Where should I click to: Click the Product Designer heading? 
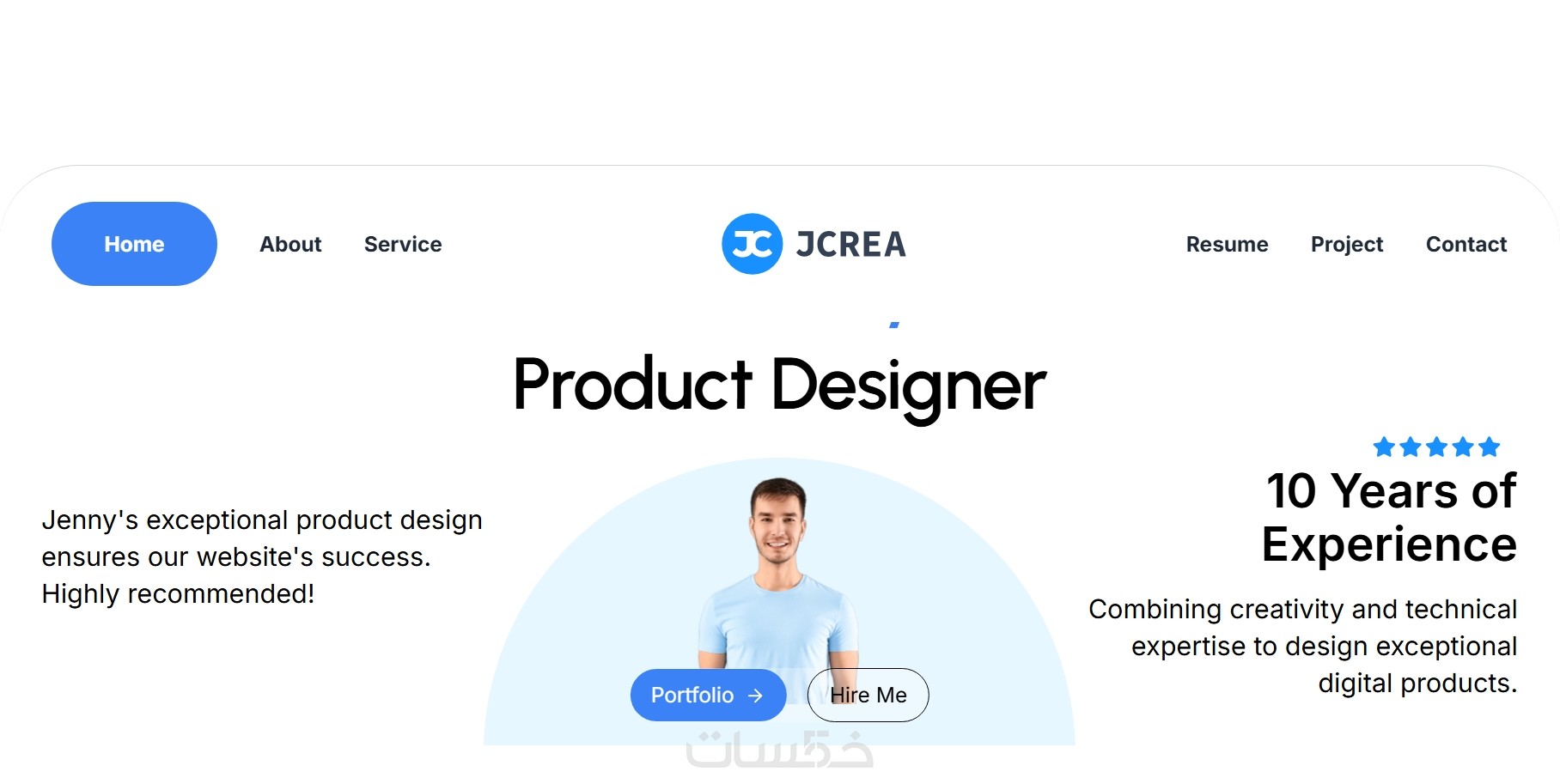point(779,385)
